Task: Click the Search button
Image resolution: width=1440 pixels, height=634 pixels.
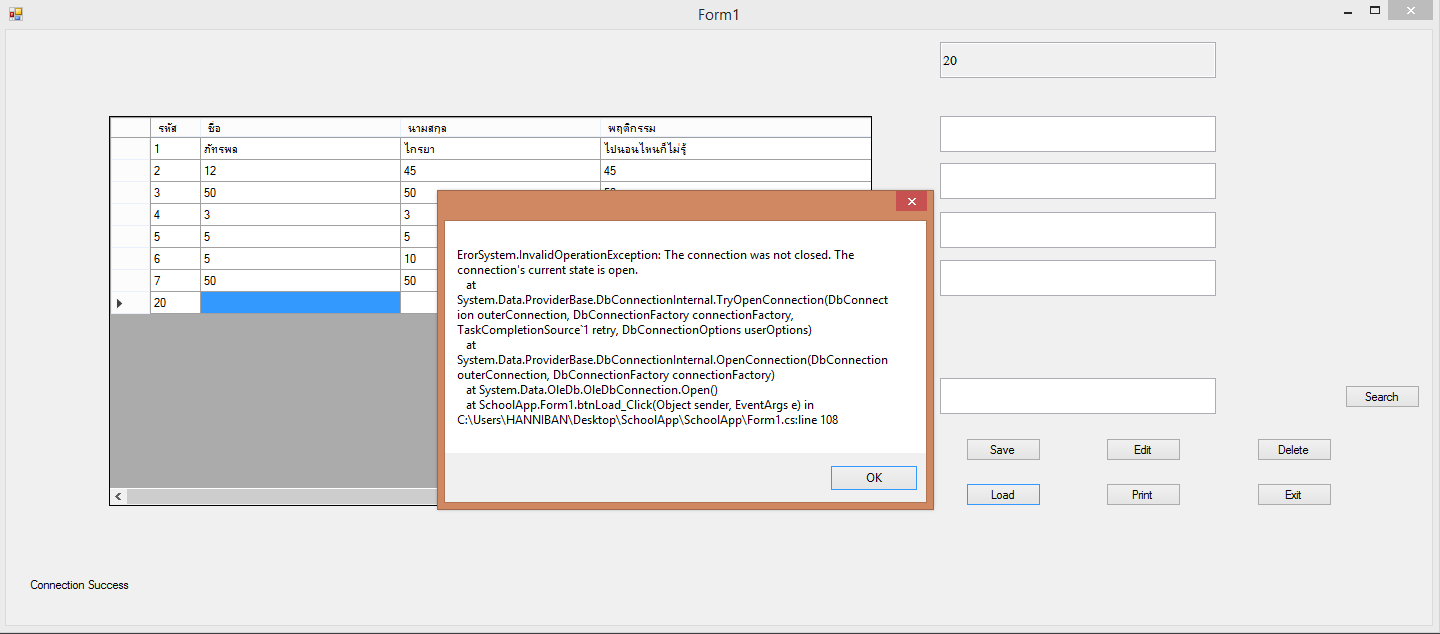Action: [1381, 397]
